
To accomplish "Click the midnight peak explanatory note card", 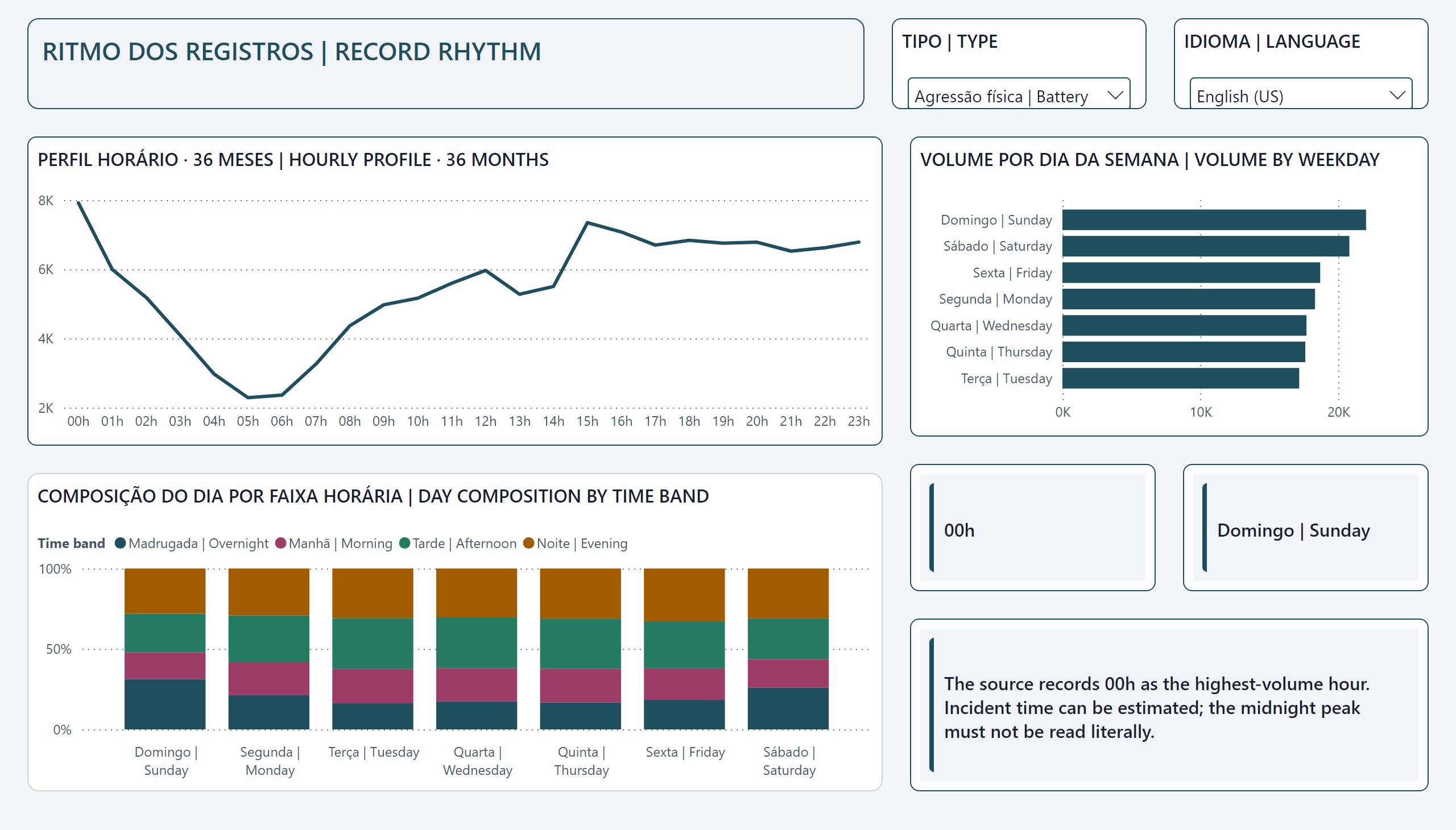I will pyautogui.click(x=1169, y=704).
